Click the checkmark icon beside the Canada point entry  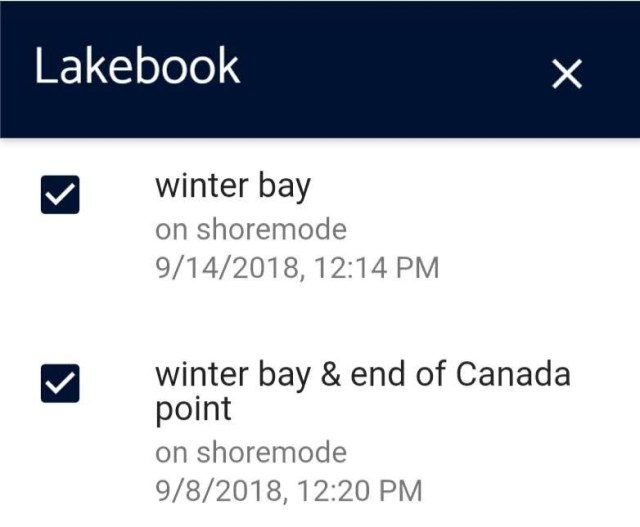[60, 382]
